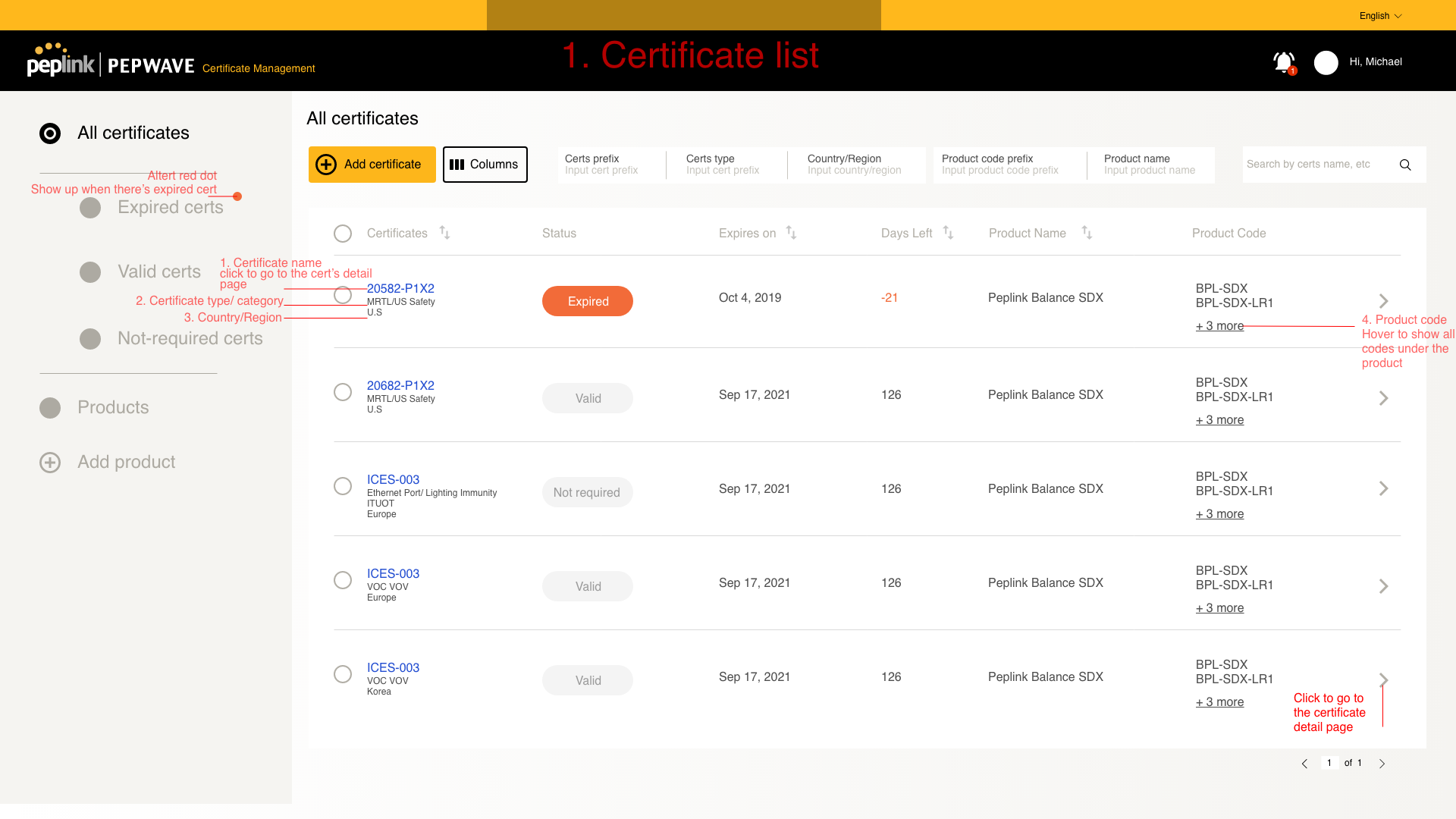Click the Add certificate button
1456x819 pixels.
[x=372, y=165]
